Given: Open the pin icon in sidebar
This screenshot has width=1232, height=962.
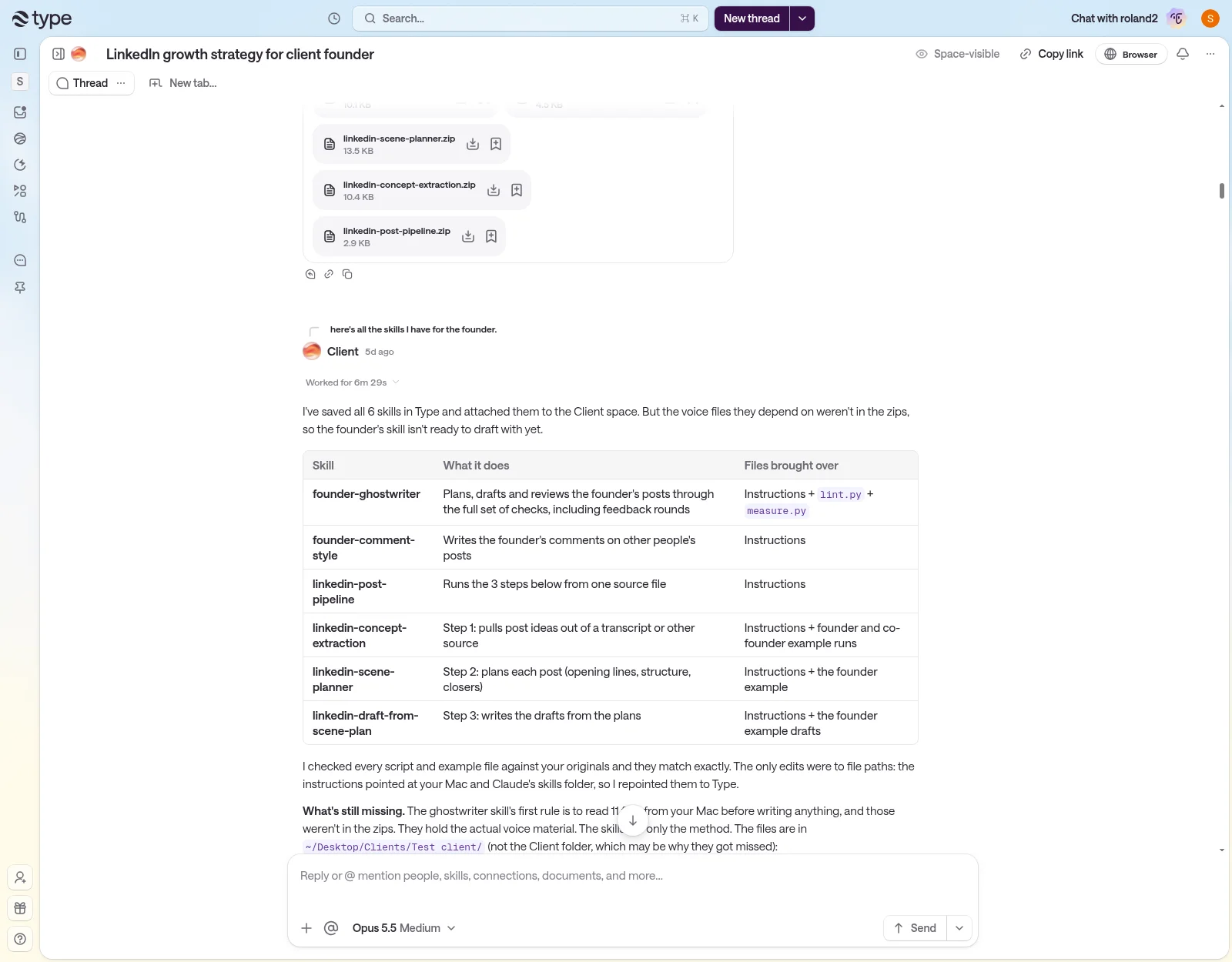Looking at the screenshot, I should pos(20,287).
